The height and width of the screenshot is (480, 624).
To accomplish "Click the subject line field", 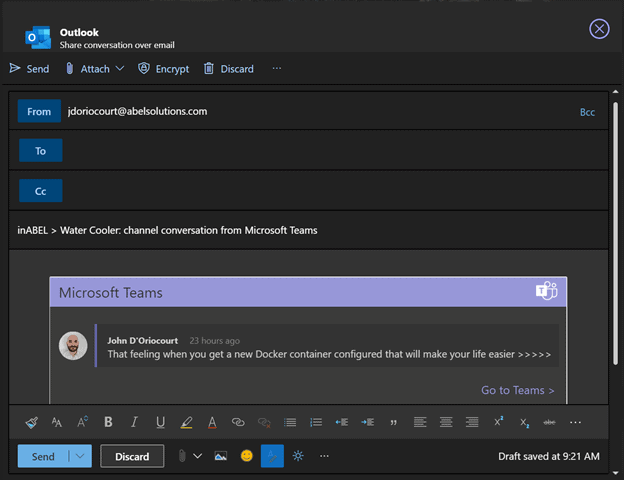I will point(308,230).
